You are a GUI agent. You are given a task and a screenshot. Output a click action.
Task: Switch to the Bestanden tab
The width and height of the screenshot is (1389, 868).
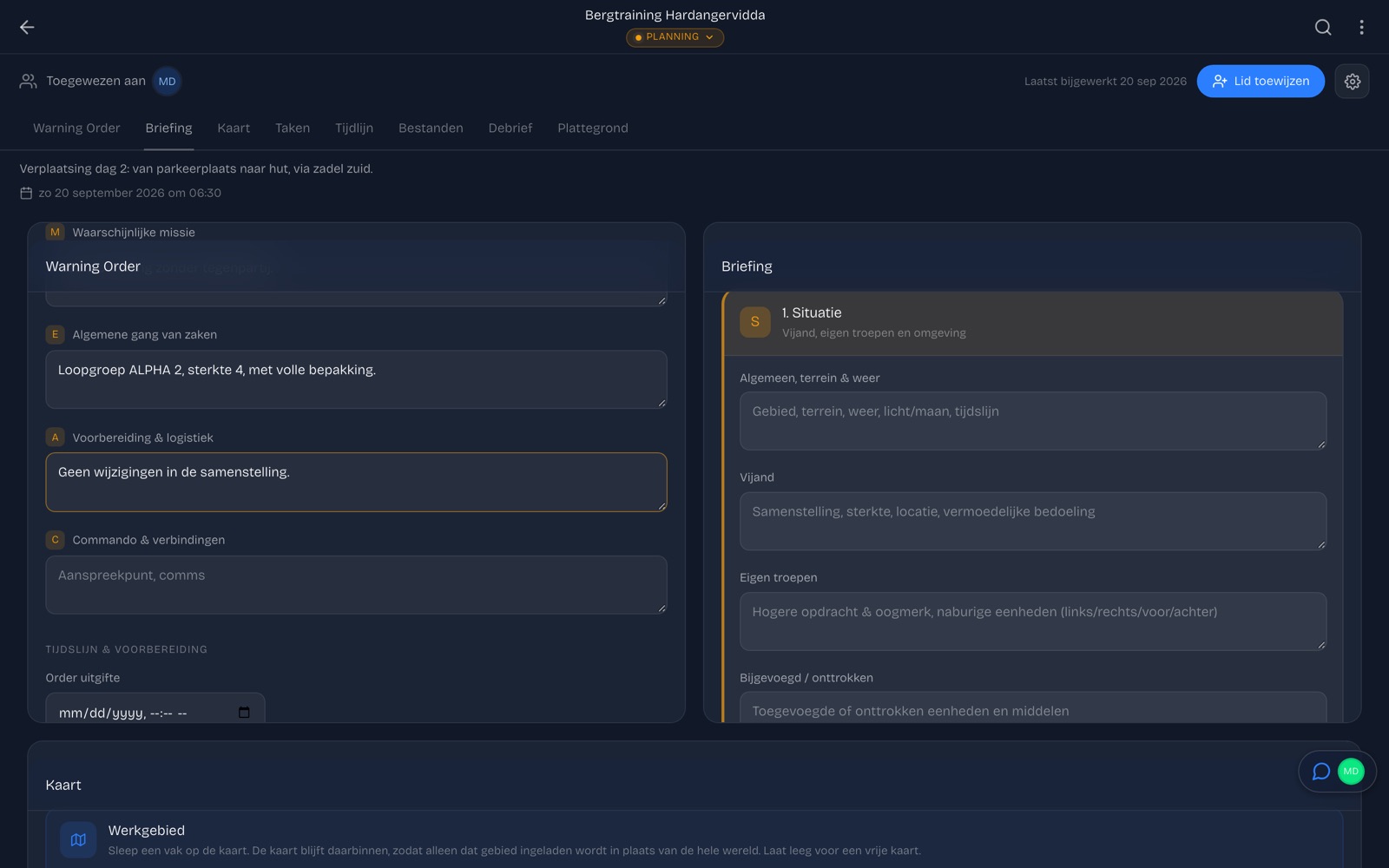tap(431, 128)
